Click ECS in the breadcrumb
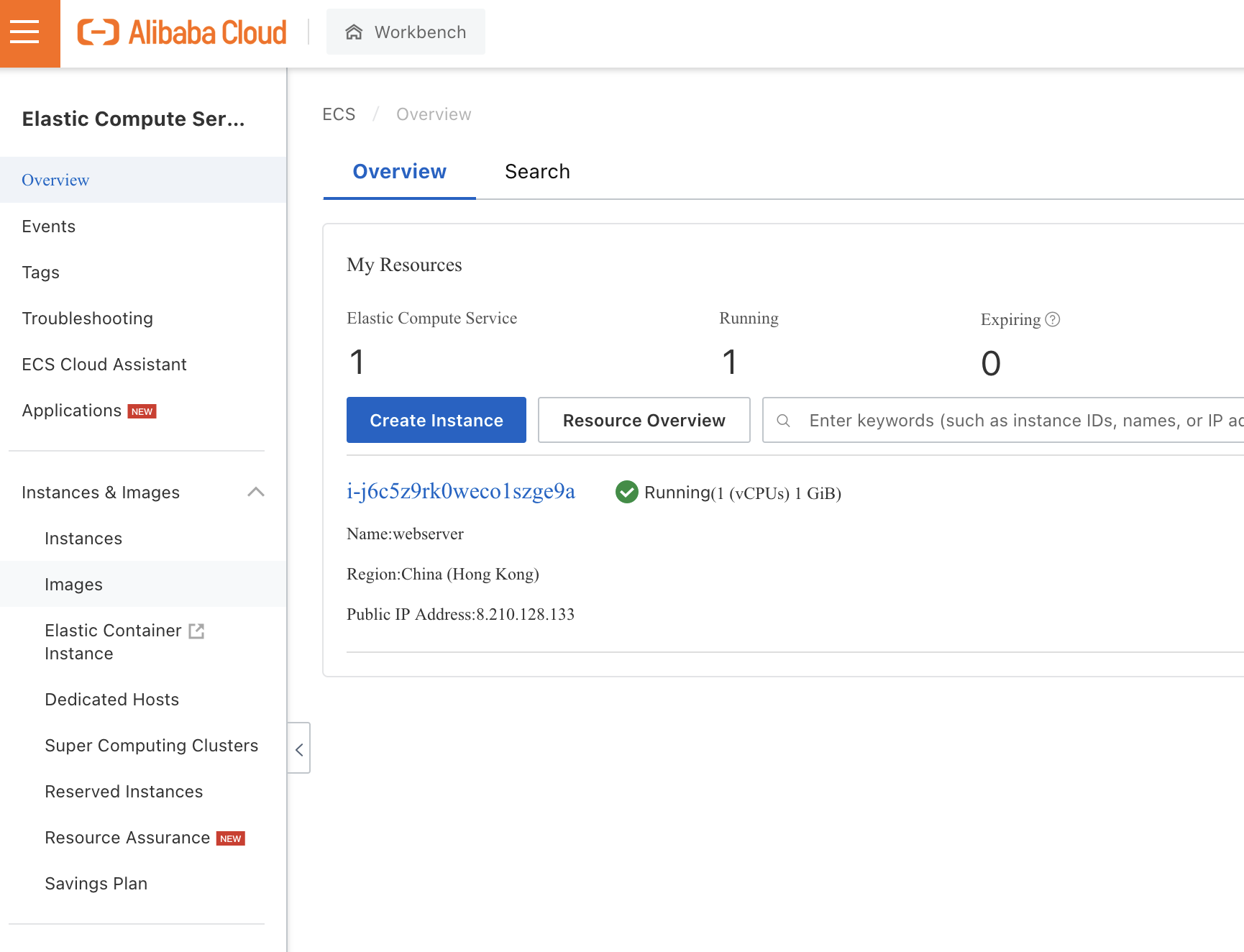The image size is (1244, 952). coord(339,114)
